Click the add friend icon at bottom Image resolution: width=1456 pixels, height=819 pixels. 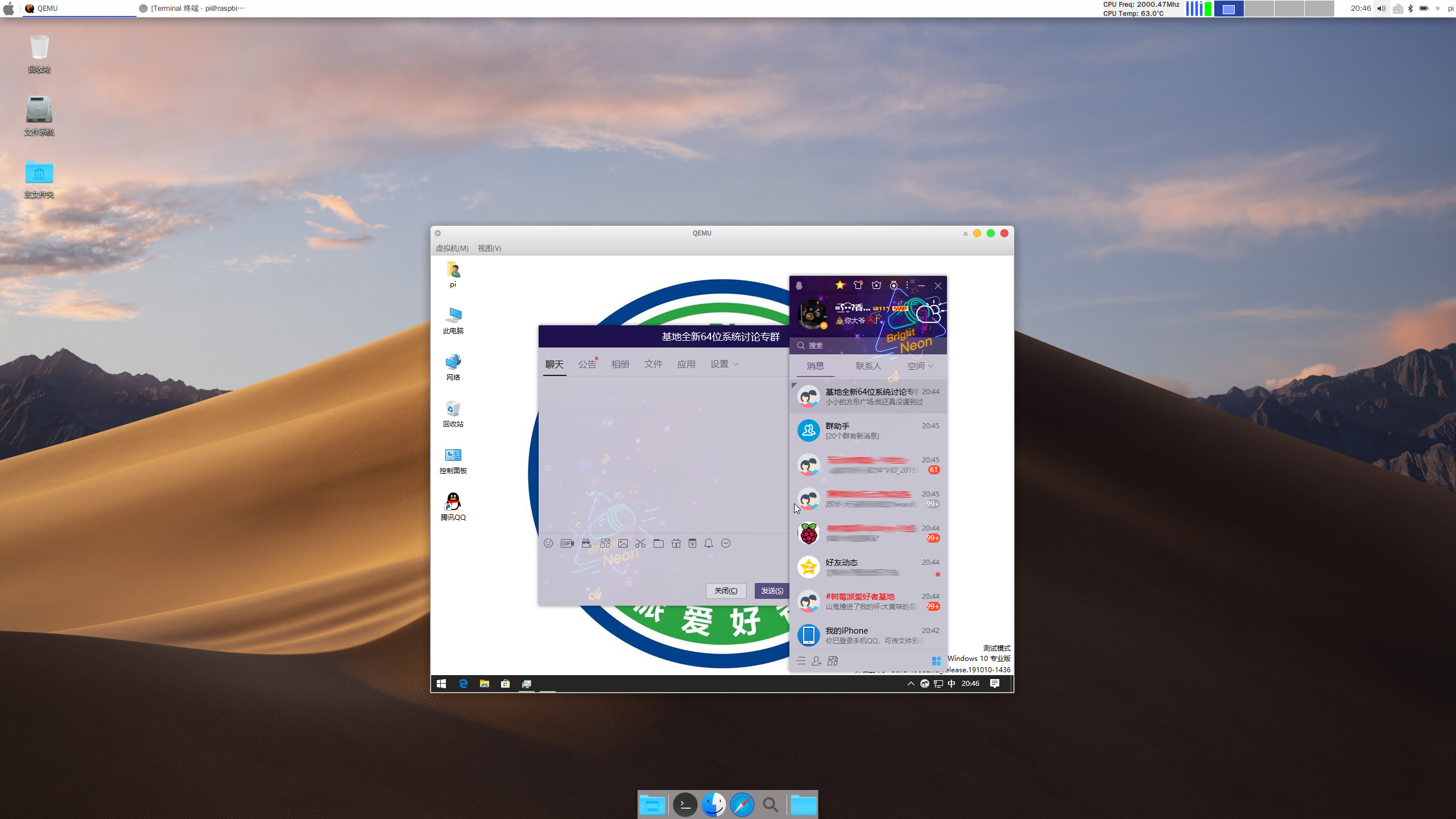tap(817, 661)
